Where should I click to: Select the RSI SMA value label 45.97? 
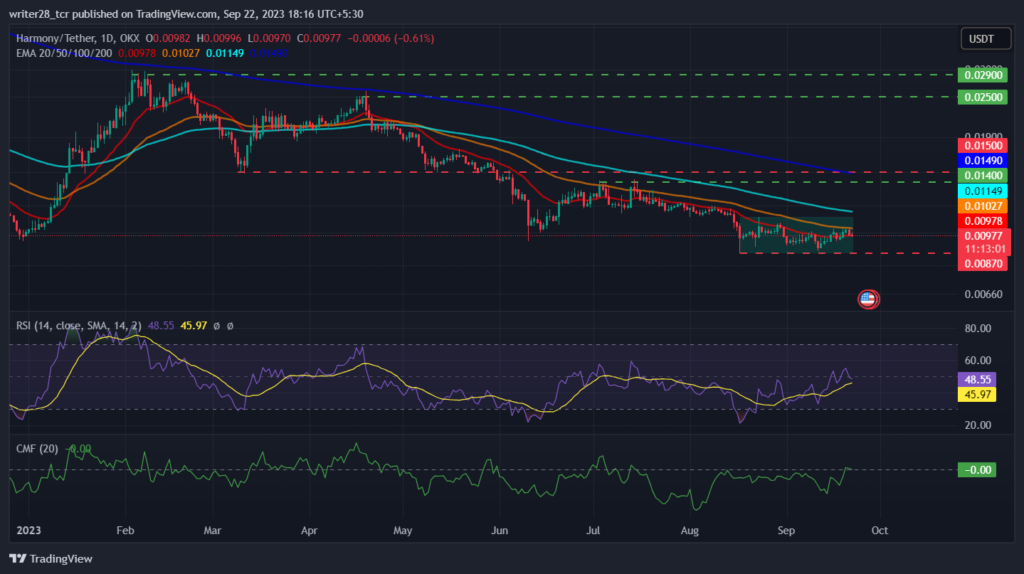976,394
